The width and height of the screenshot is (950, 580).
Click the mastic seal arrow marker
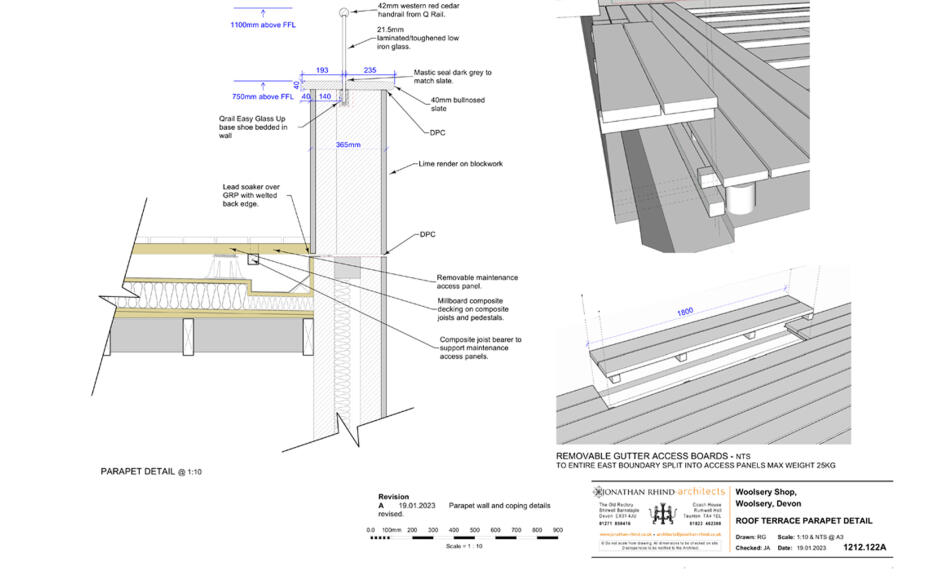[355, 79]
